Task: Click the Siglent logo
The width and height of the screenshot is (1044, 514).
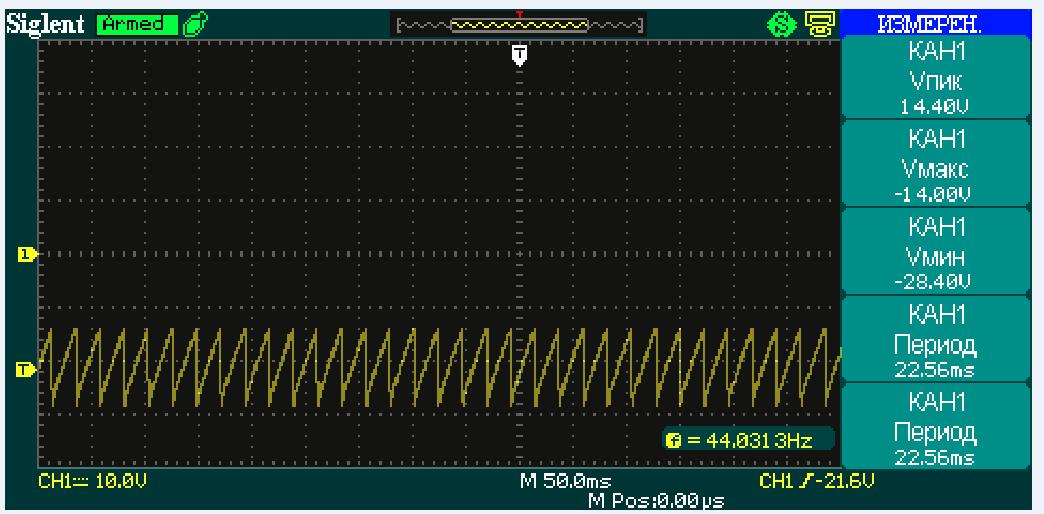Action: pos(47,25)
